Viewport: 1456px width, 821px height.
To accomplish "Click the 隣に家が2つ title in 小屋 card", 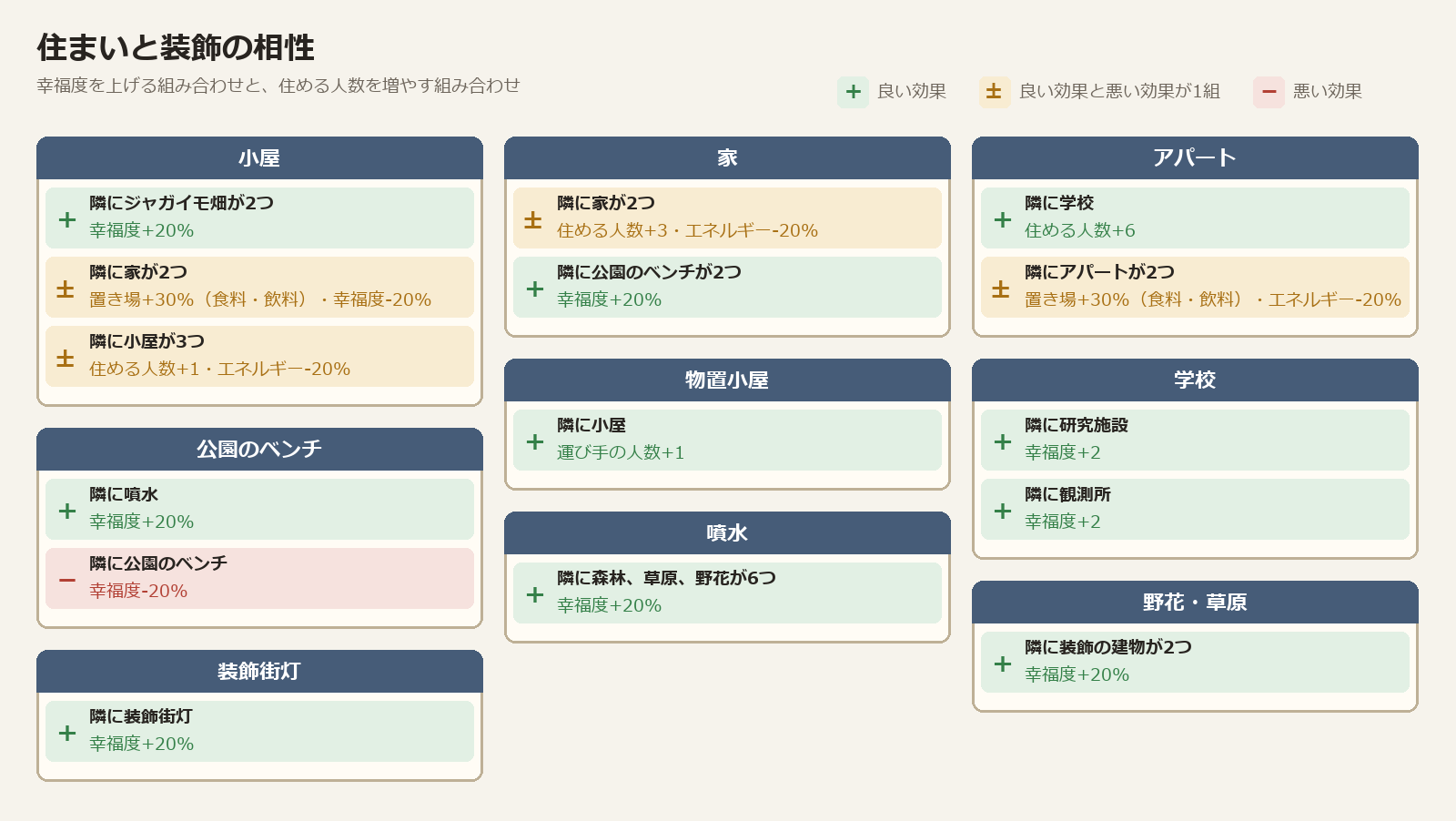I will [138, 272].
